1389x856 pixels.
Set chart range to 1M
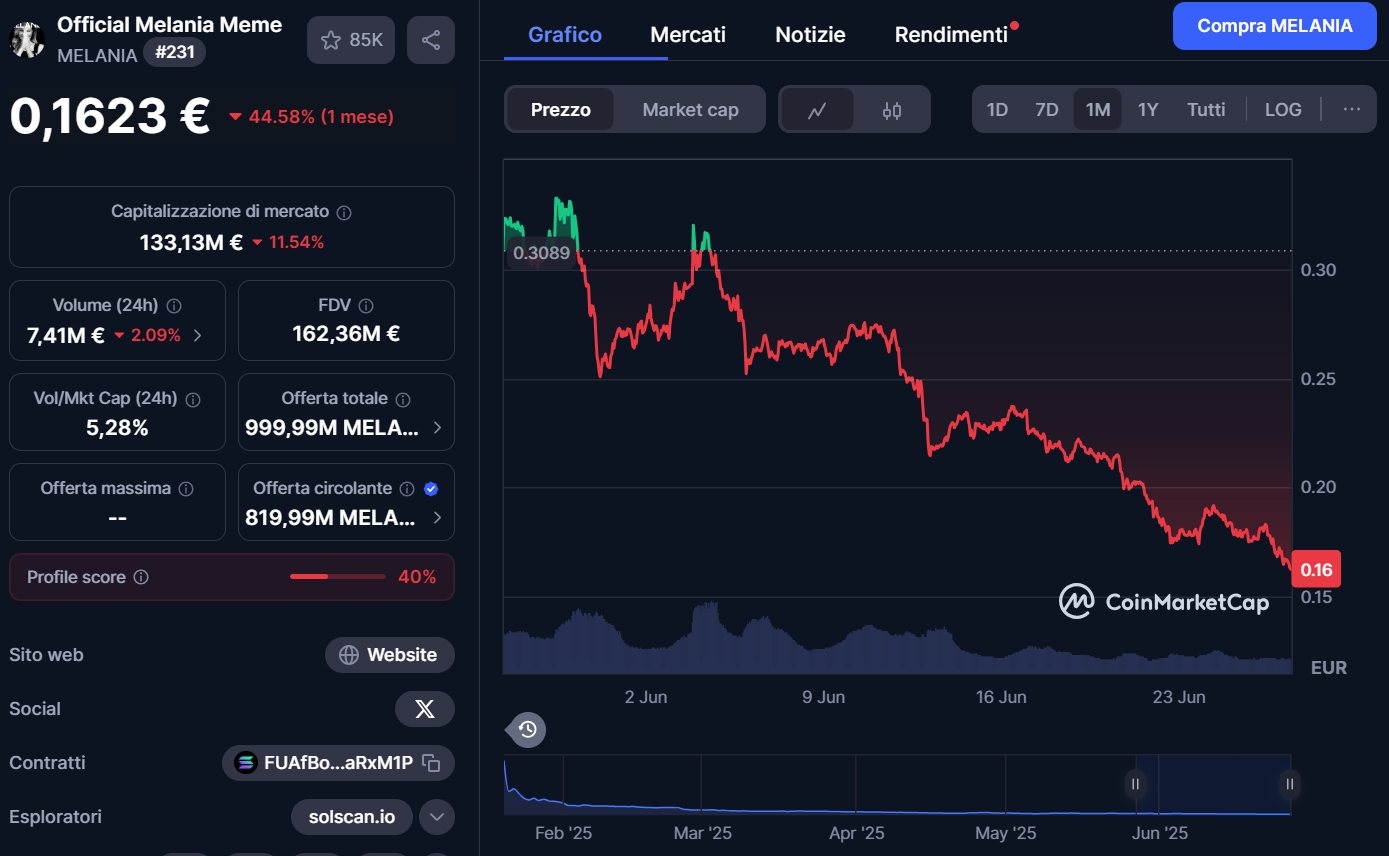click(x=1098, y=110)
